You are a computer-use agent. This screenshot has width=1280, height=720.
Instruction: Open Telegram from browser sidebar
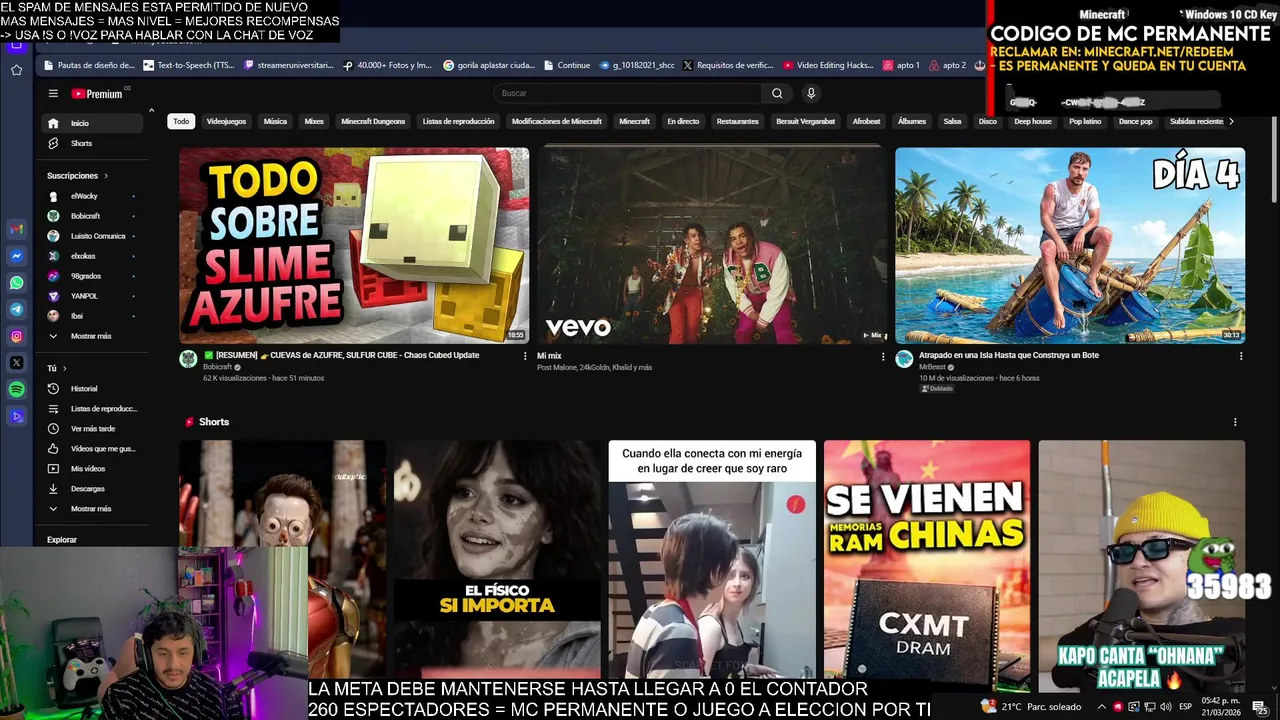16,310
